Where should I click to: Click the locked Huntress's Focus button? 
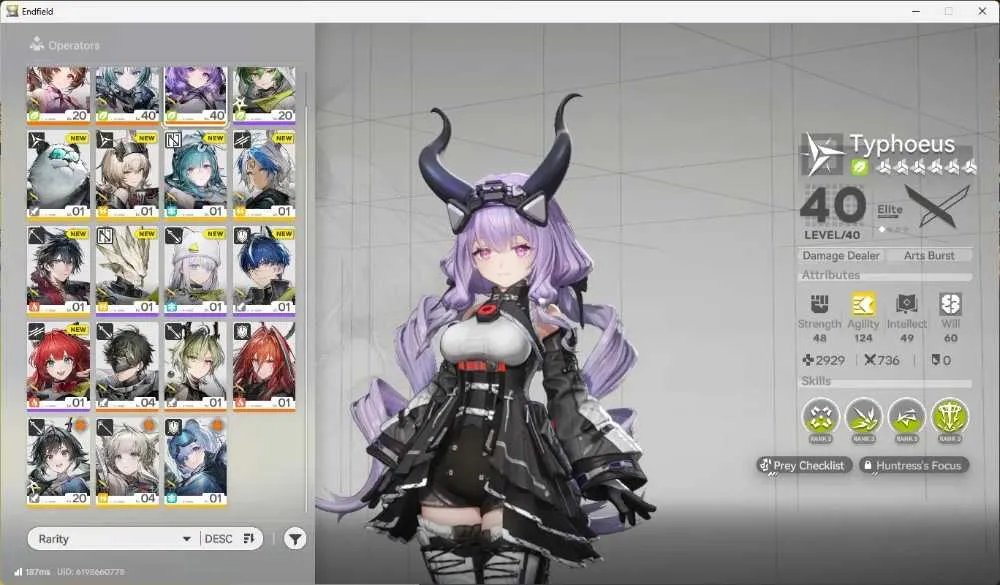(x=914, y=466)
